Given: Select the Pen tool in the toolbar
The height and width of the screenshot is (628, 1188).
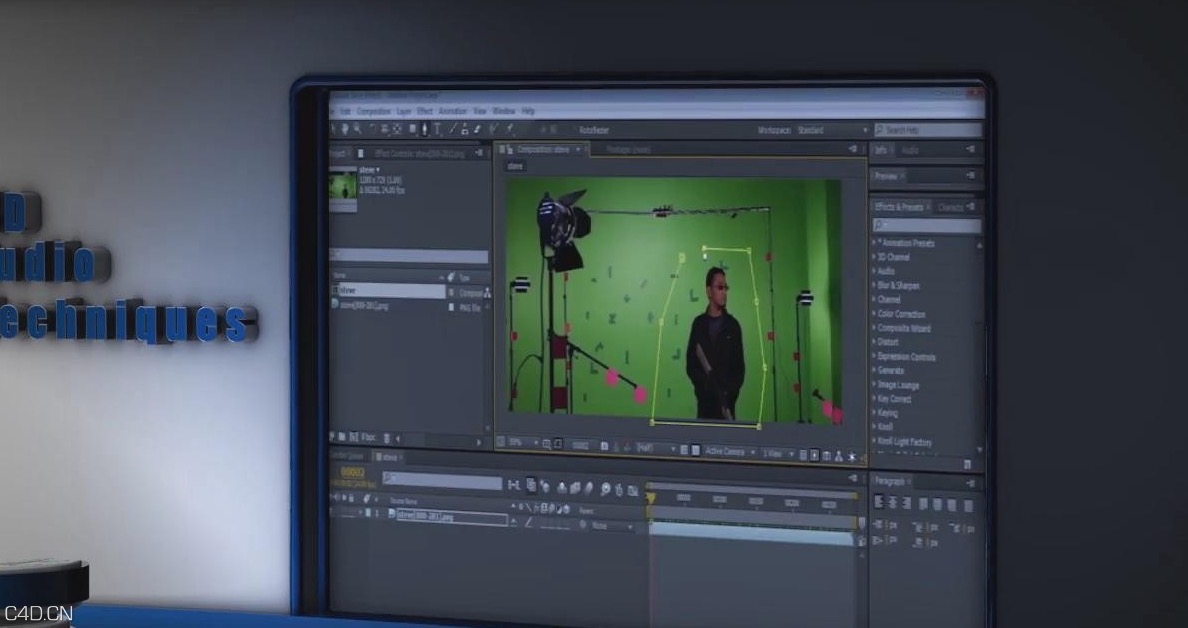Looking at the screenshot, I should tap(424, 129).
